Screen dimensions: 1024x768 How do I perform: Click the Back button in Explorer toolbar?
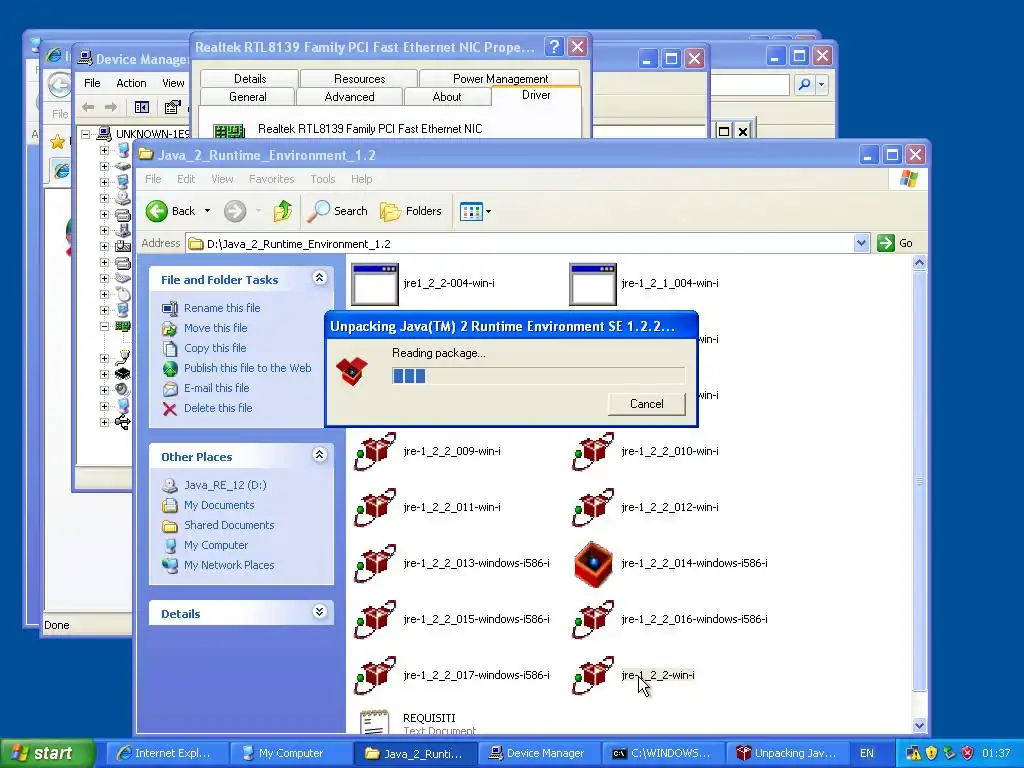click(170, 211)
